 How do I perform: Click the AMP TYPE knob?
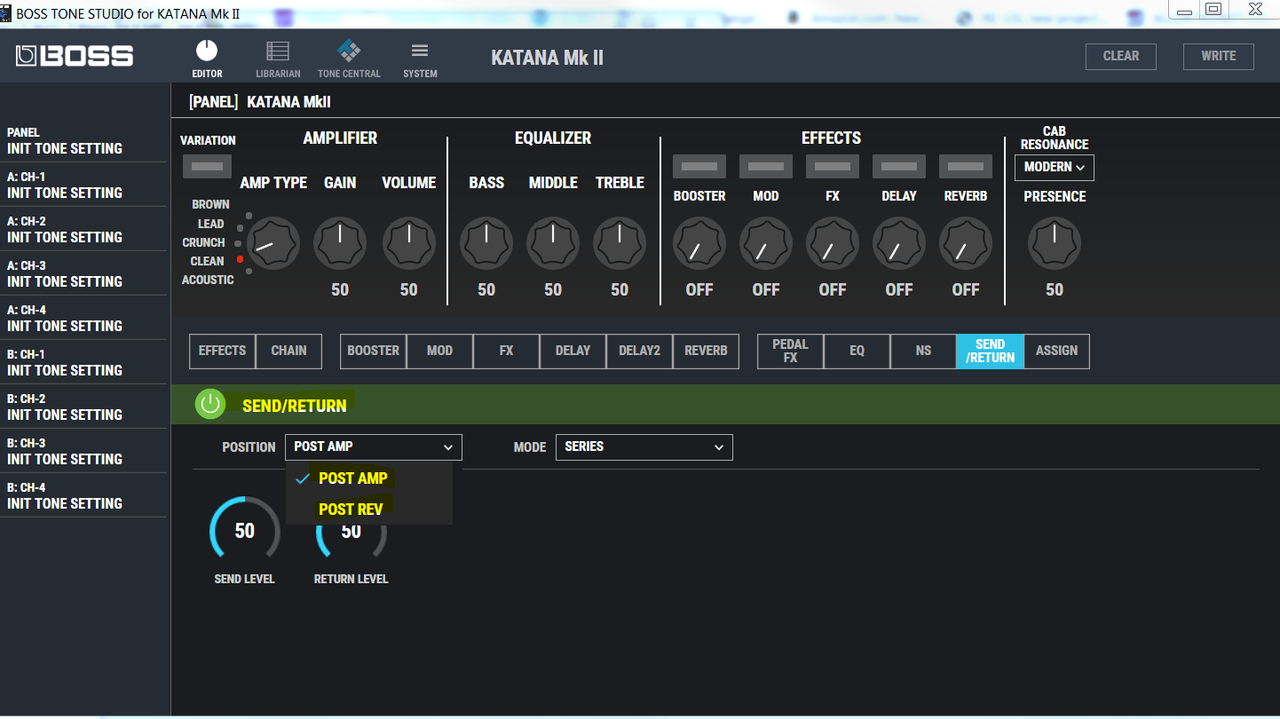click(x=273, y=243)
